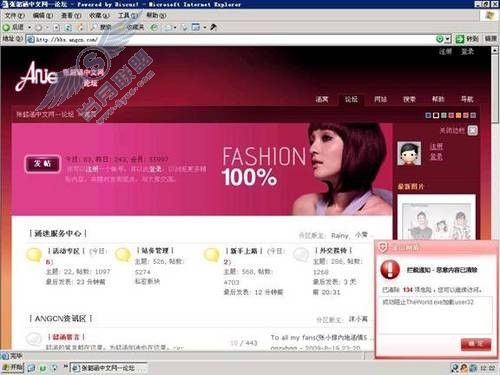Click the red confirm button in alert popup
The height and width of the screenshot is (375, 500).
point(476,344)
